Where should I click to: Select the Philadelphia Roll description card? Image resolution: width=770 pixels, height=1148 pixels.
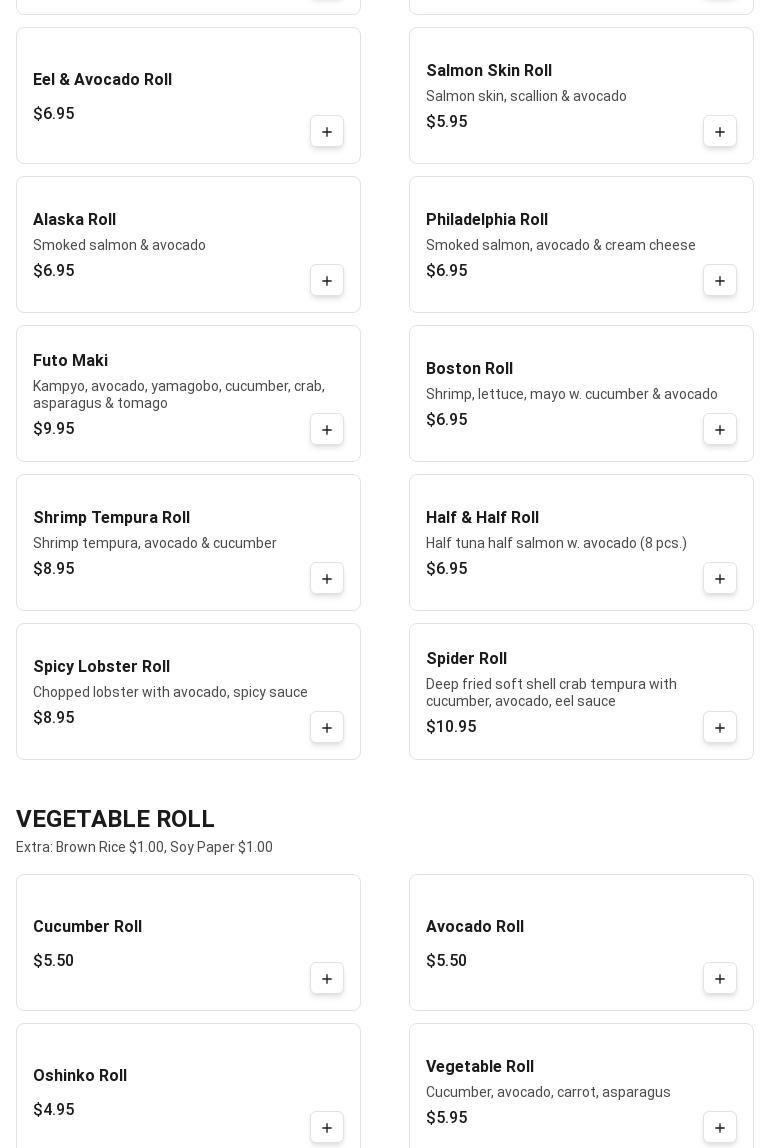point(560,245)
